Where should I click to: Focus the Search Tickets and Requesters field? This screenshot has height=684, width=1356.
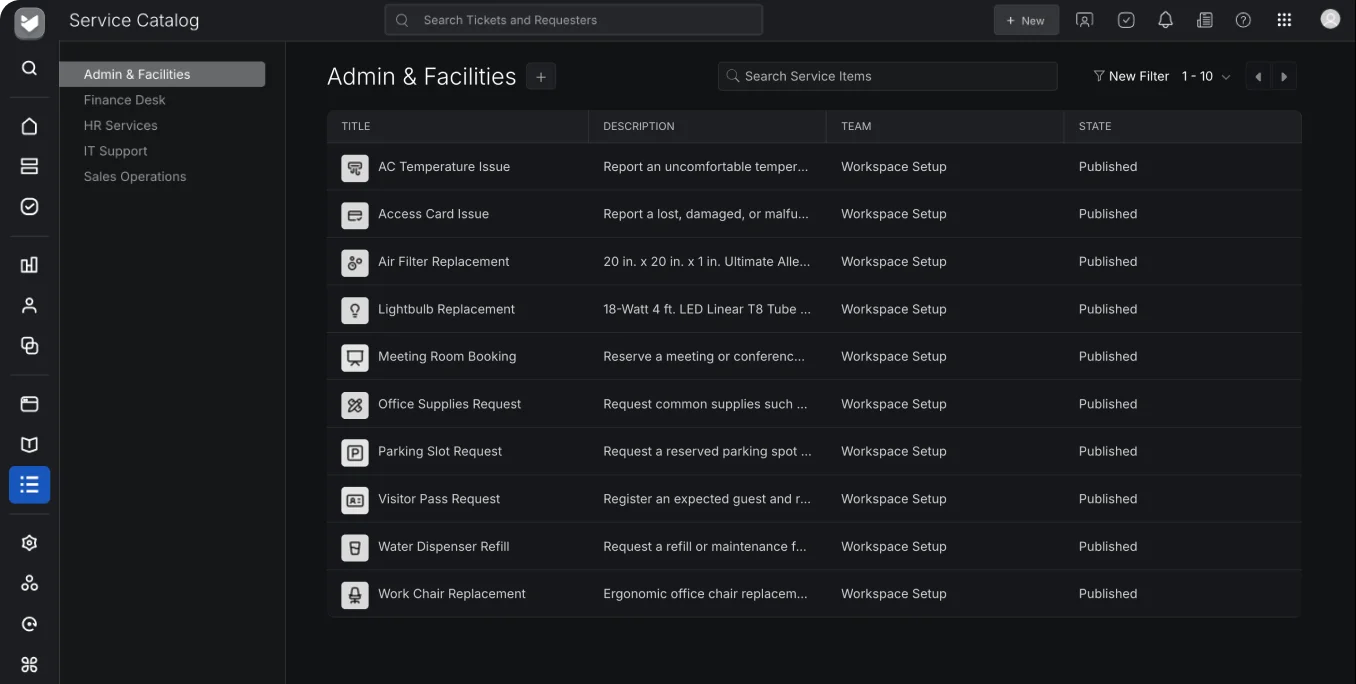(574, 20)
